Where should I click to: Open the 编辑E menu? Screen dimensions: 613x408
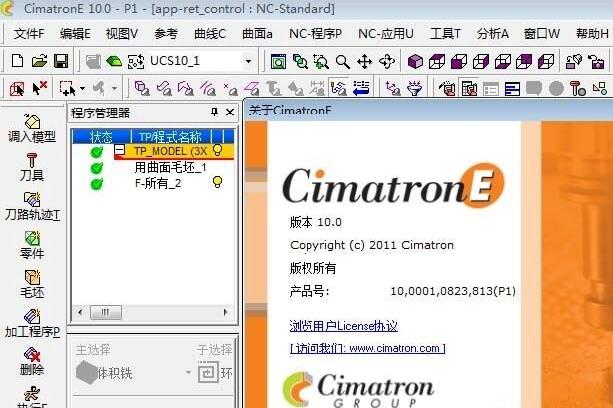75,34
